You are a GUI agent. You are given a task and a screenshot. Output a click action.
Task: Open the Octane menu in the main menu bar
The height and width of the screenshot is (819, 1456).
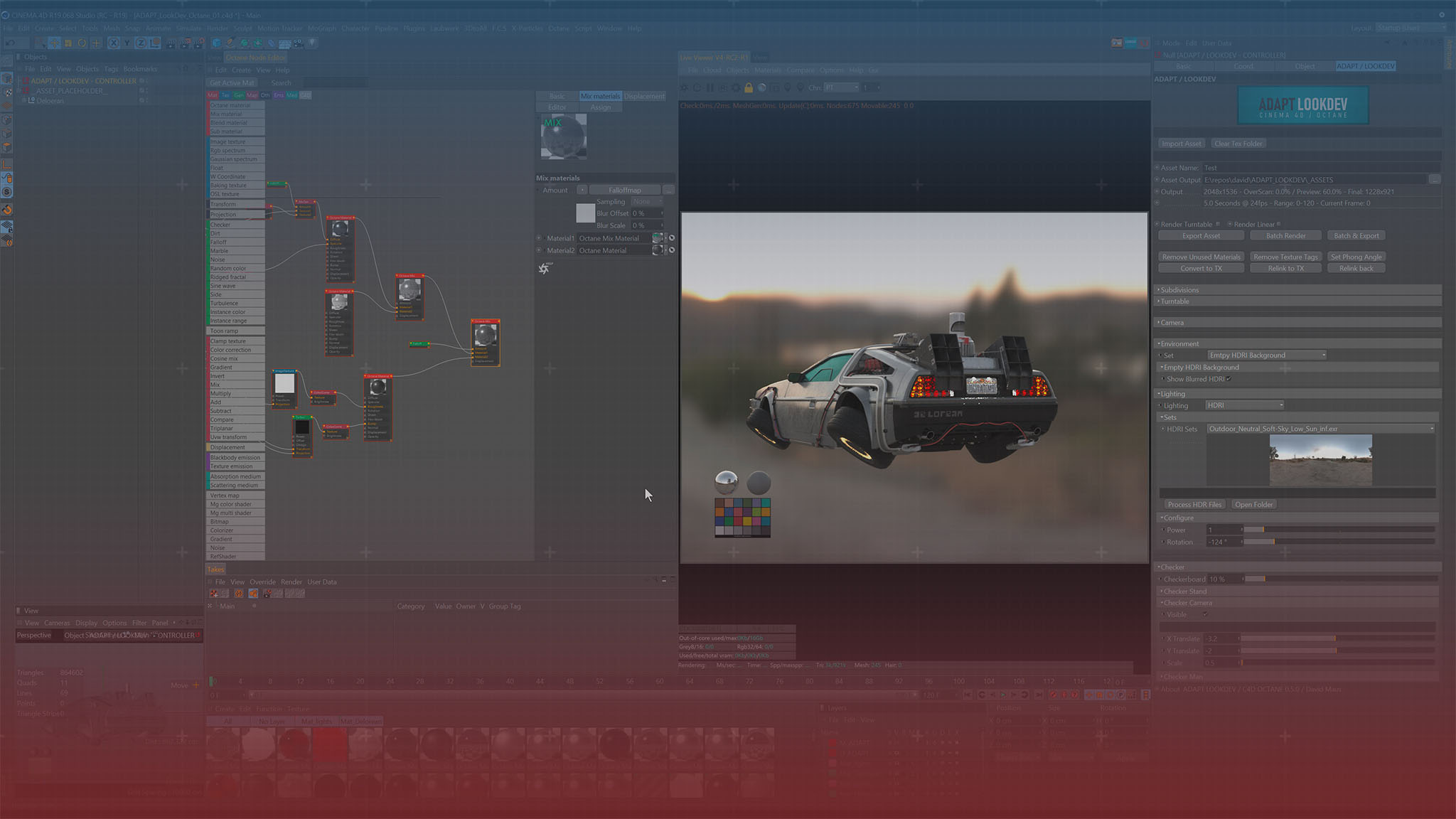pyautogui.click(x=559, y=28)
